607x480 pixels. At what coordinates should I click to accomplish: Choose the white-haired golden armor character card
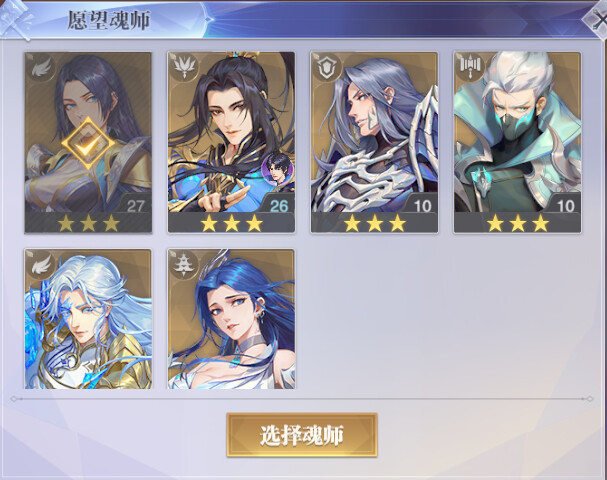[88, 319]
